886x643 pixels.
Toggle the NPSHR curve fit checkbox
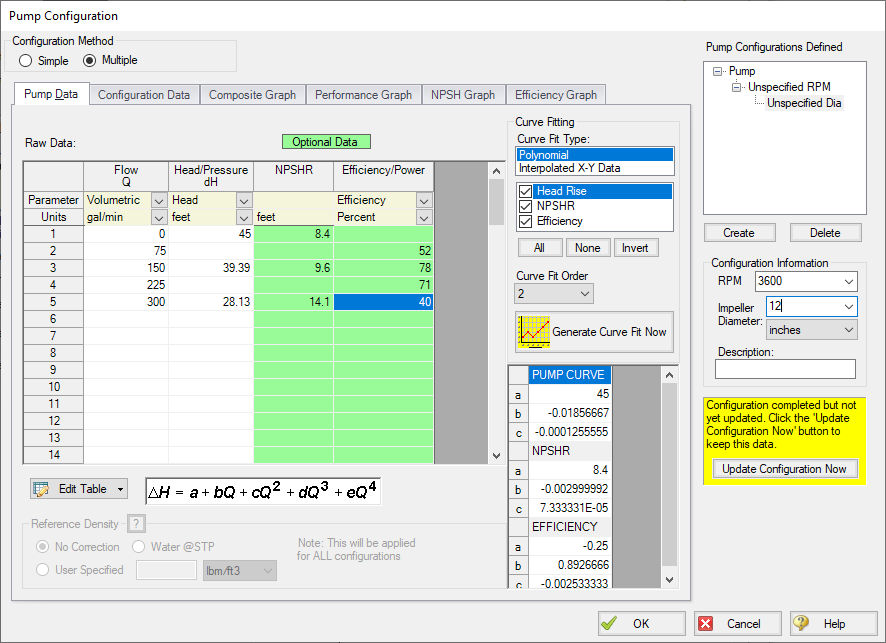525,206
